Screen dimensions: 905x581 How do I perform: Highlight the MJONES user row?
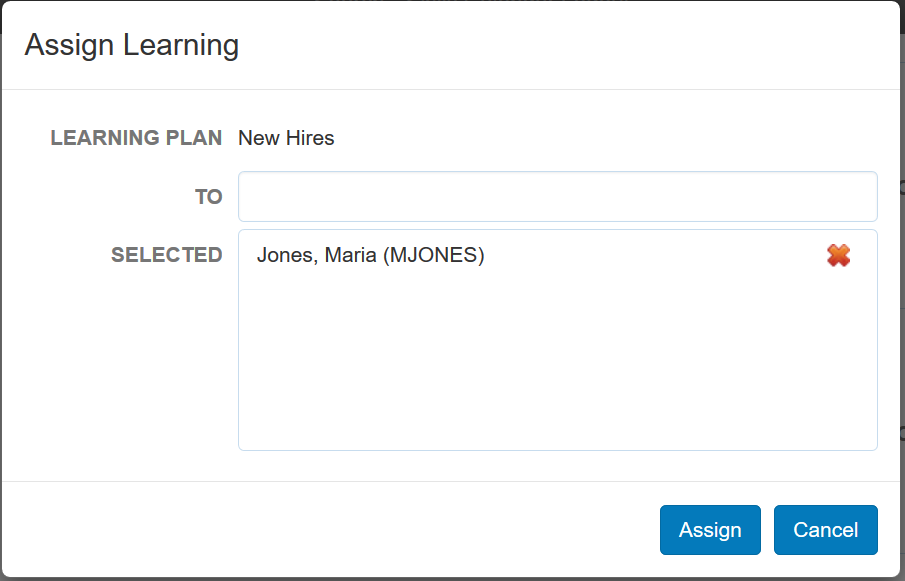[370, 256]
